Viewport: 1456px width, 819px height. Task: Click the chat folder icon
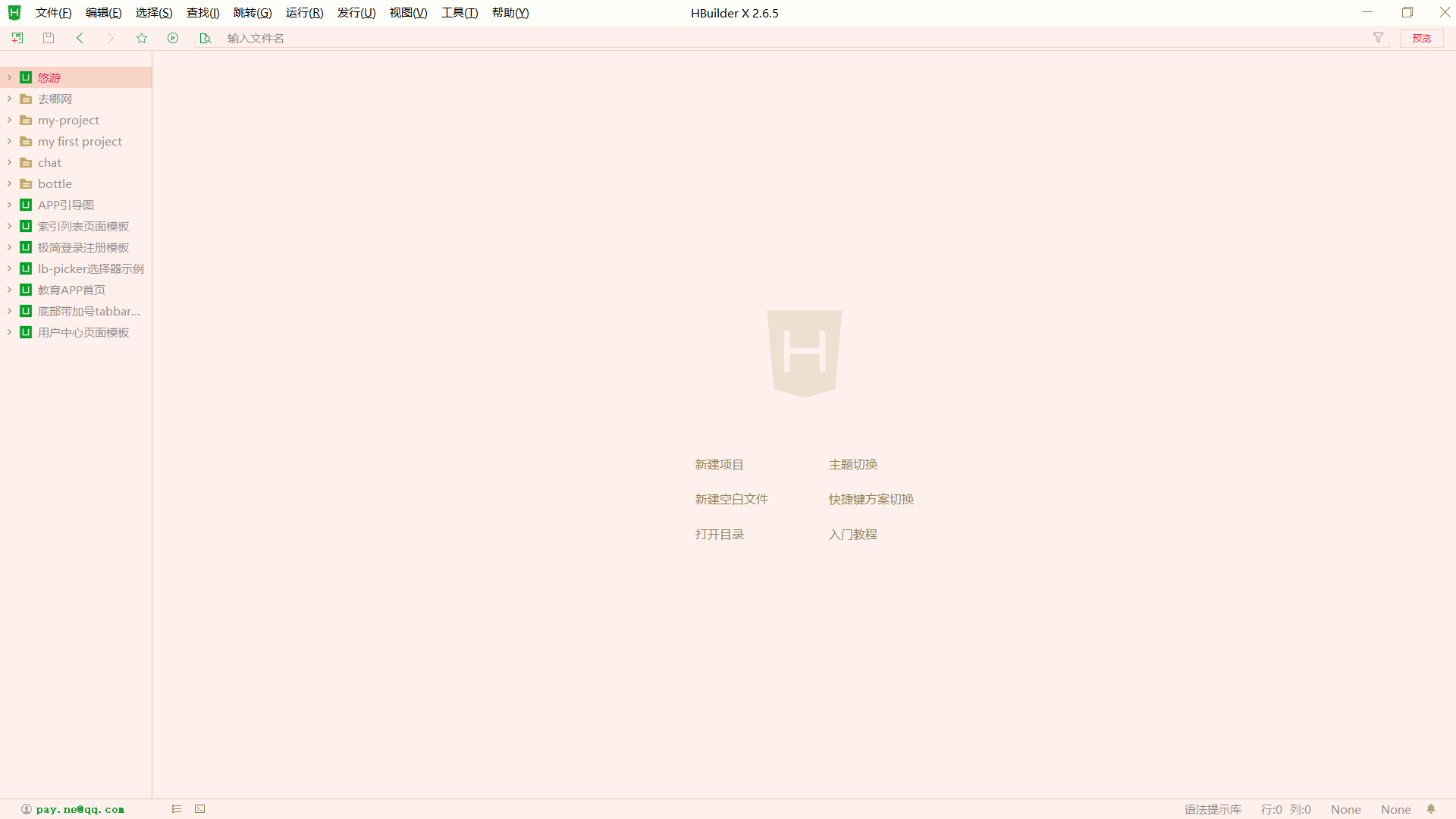point(26,162)
